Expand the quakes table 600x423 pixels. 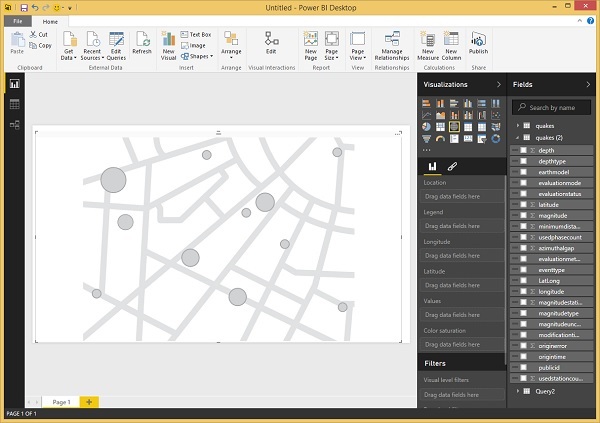tap(518, 126)
